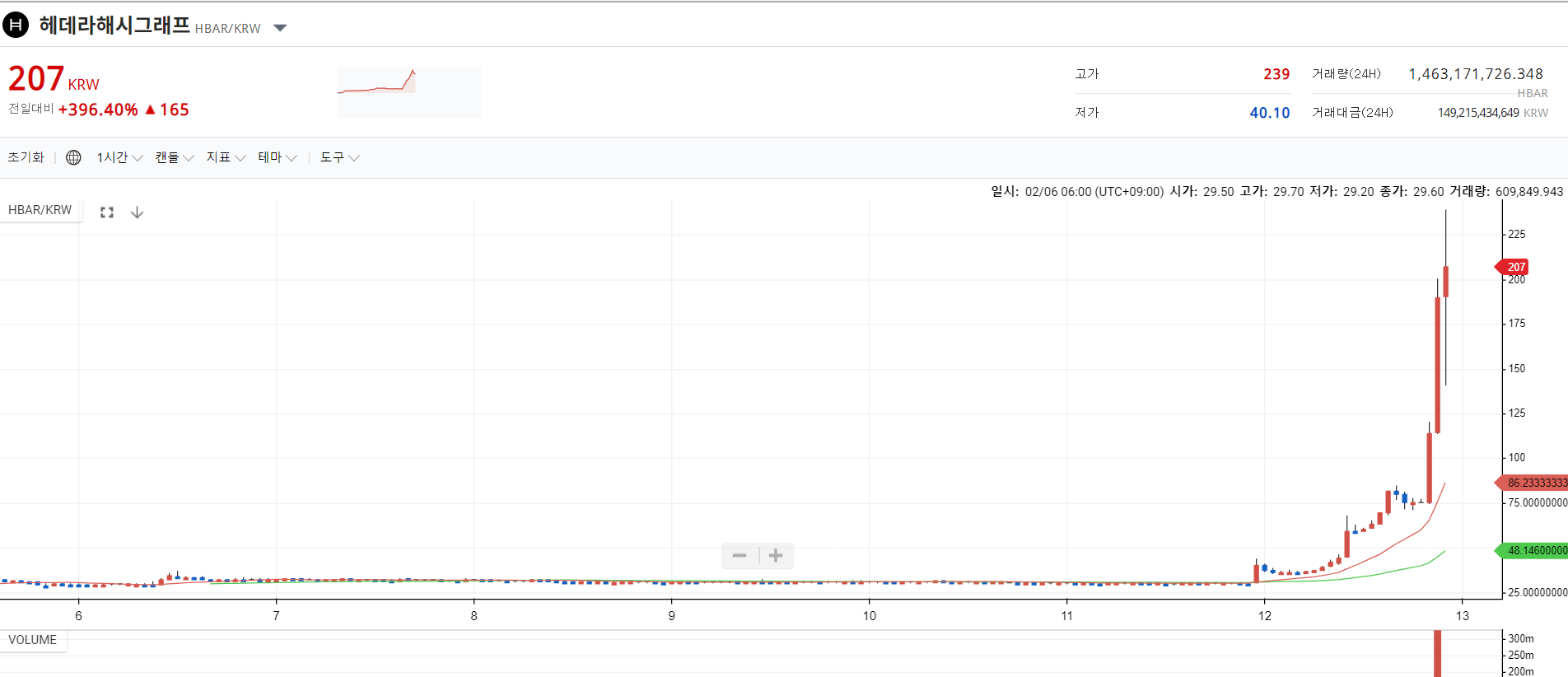Viewport: 1568px width, 677px height.
Task: Click the date label 12 on time axis
Action: [x=1265, y=616]
